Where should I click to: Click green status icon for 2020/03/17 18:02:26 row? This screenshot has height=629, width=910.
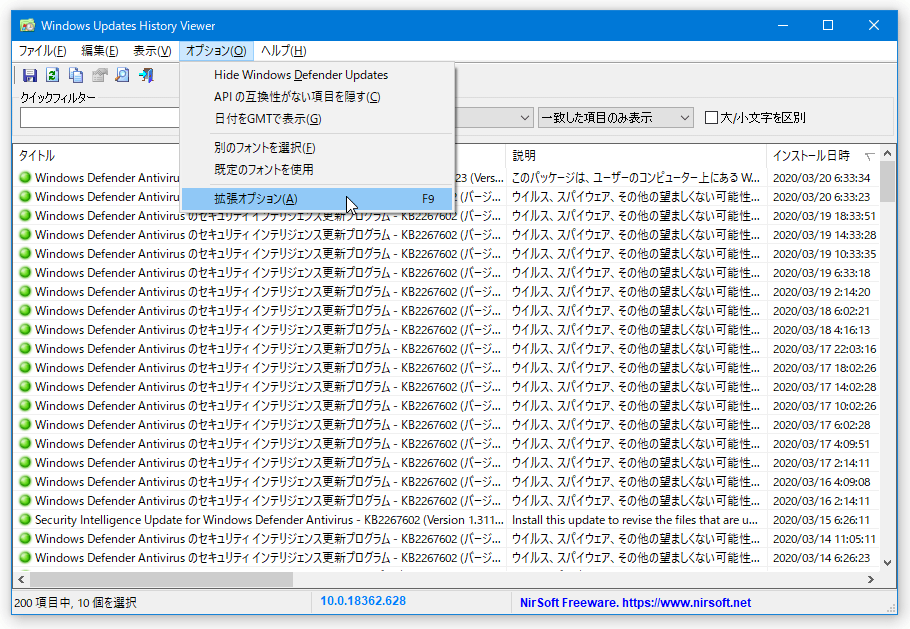tap(25, 367)
